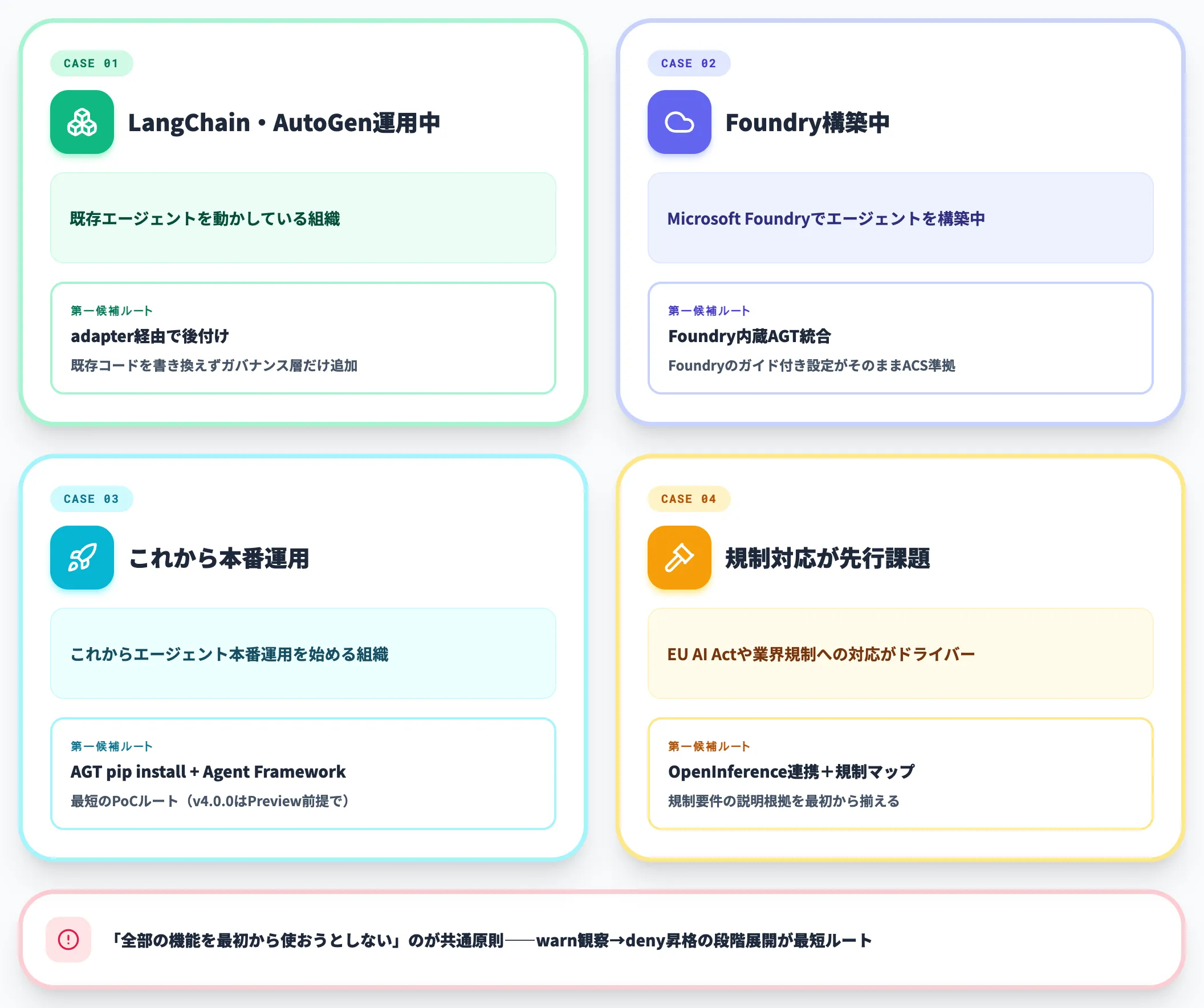This screenshot has height=1008, width=1204.
Task: Select the CASE 01 badge
Action: [x=92, y=63]
